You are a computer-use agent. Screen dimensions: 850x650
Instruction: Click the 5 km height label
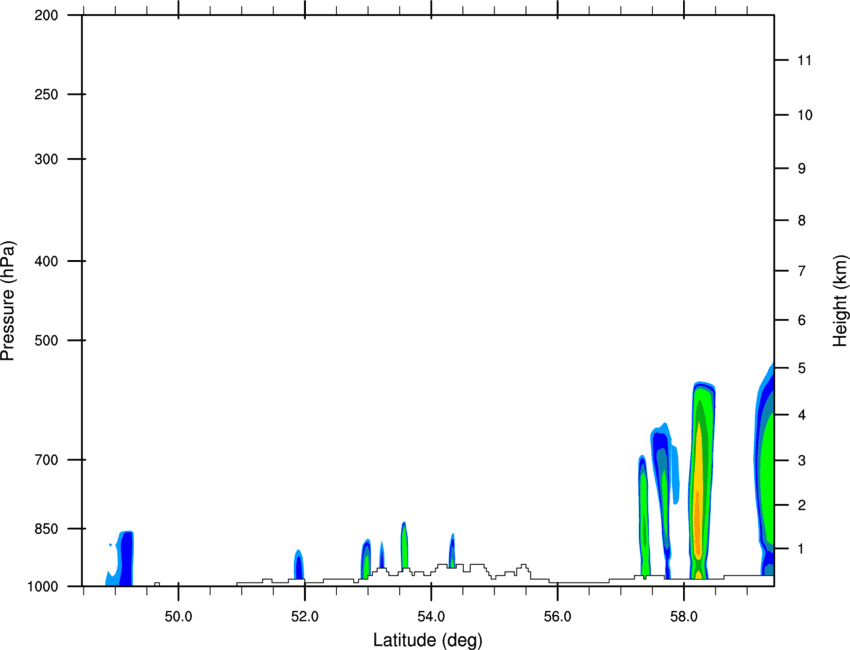(x=802, y=368)
